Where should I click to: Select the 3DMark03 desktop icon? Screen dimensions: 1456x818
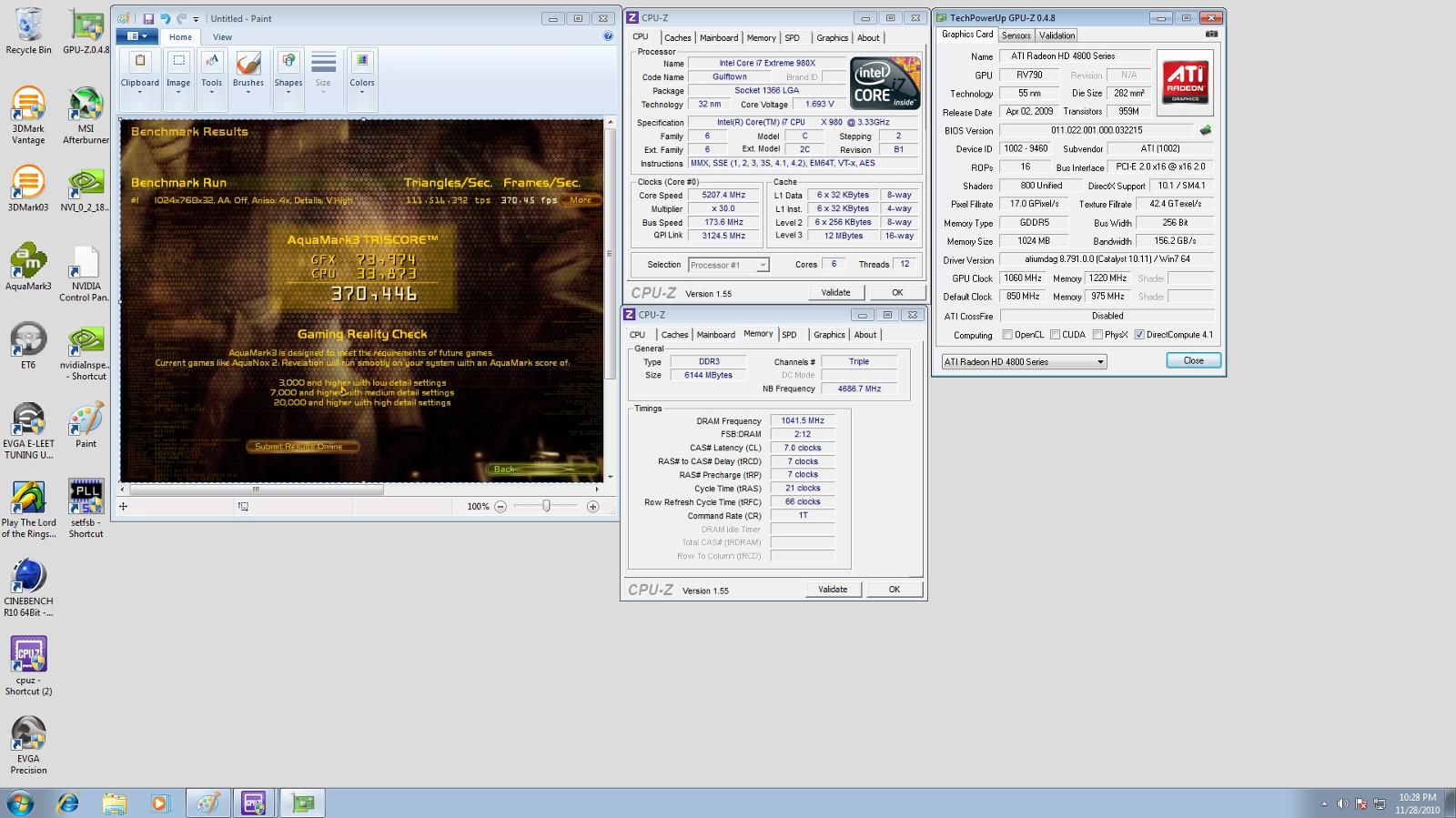coord(28,189)
